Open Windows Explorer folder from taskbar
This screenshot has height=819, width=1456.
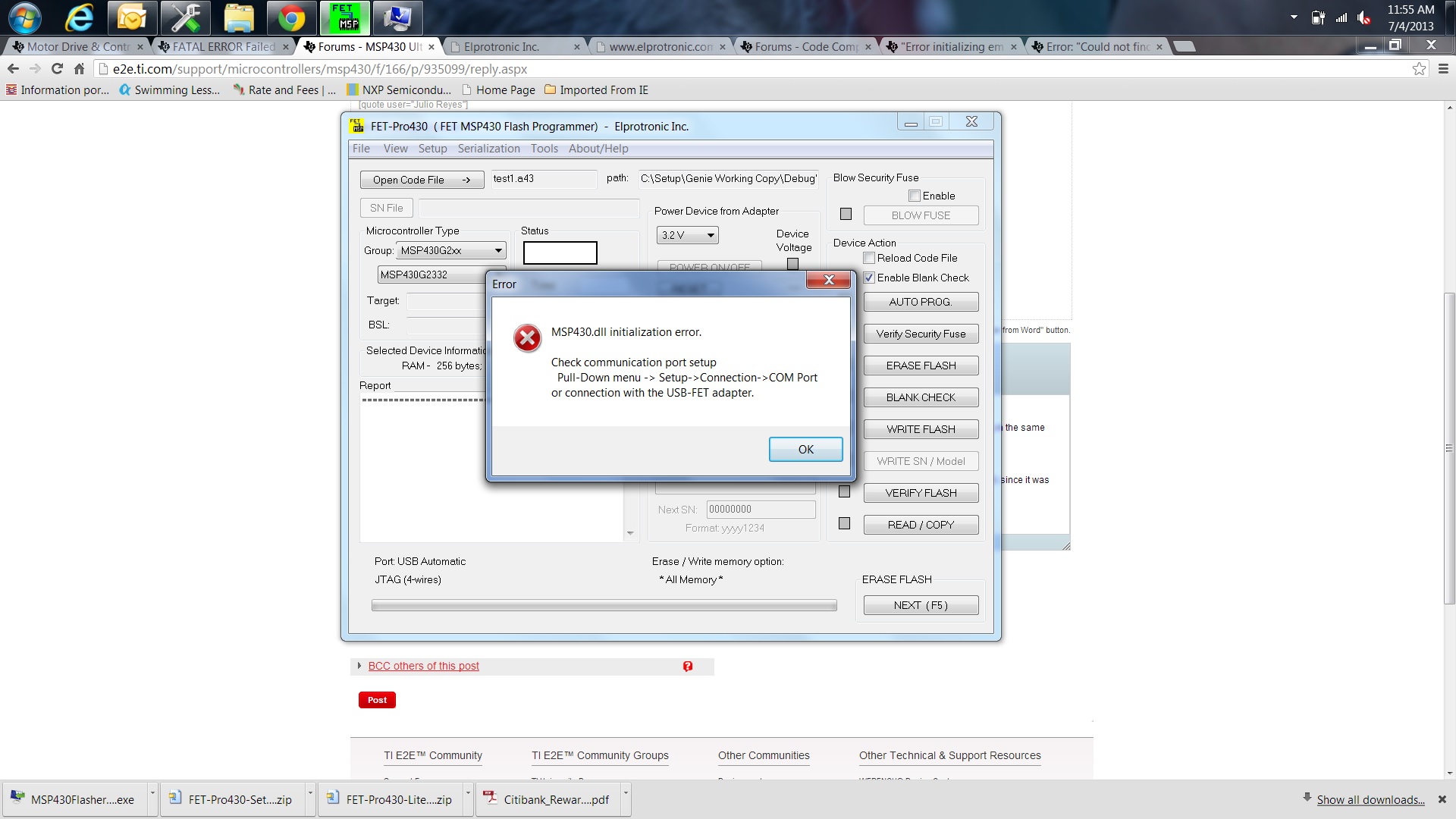(x=238, y=17)
